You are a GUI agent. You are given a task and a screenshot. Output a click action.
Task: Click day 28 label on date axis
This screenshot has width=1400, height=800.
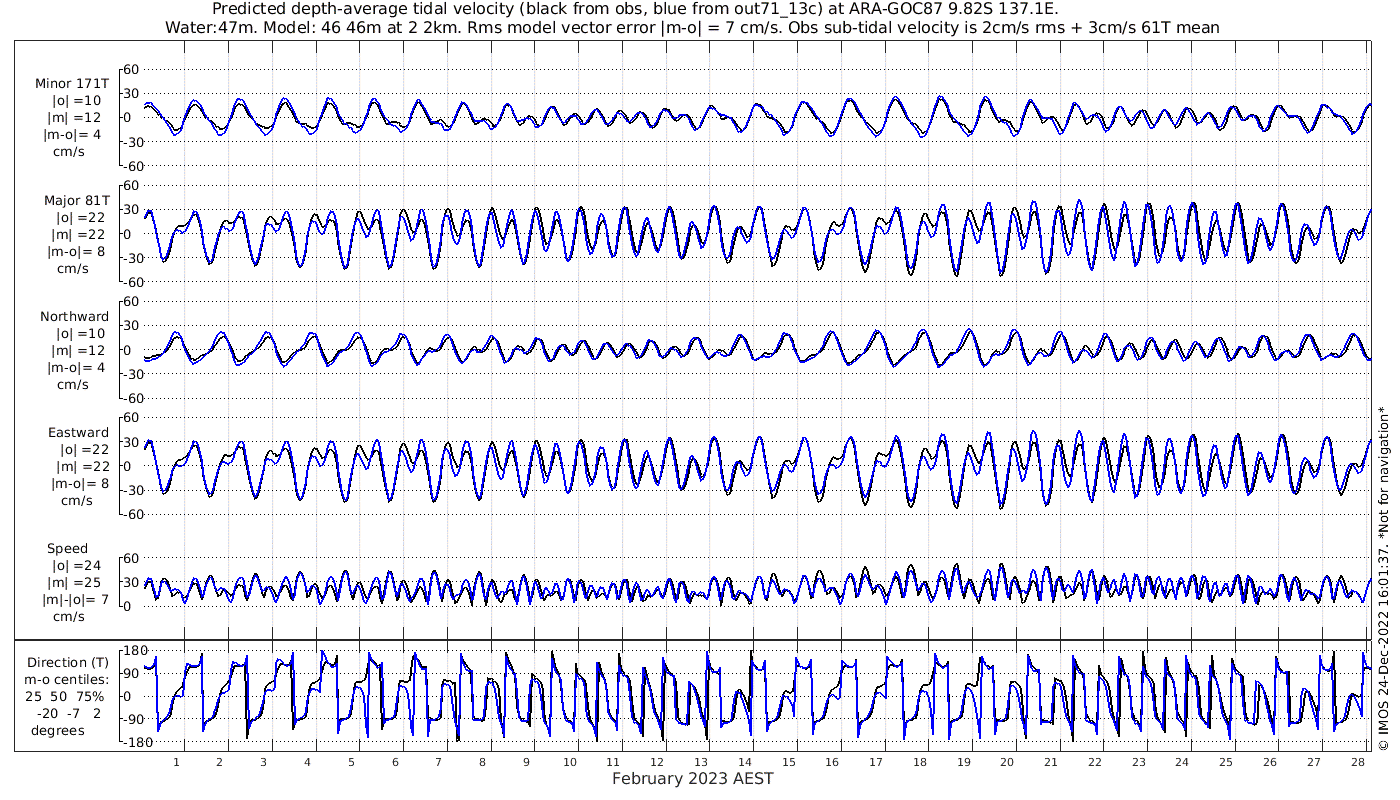click(1357, 761)
